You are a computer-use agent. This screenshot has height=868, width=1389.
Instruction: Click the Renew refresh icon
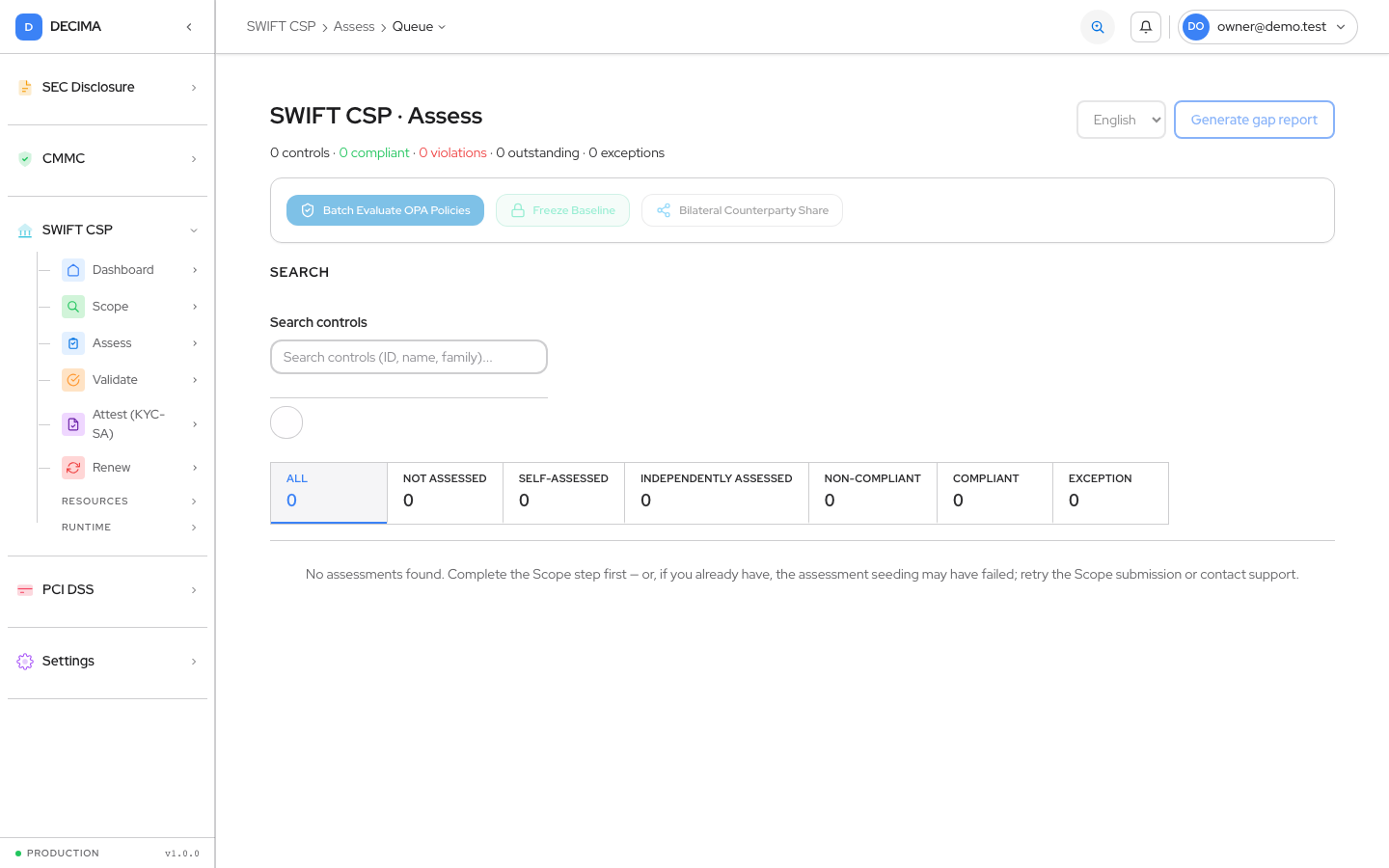[73, 468]
